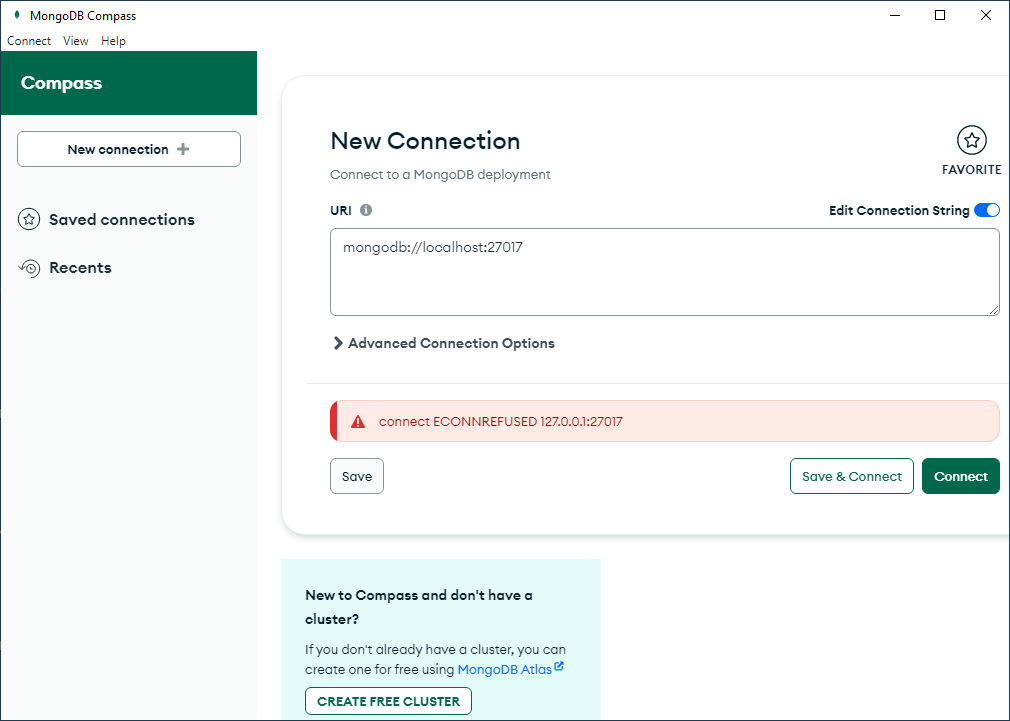The height and width of the screenshot is (721, 1010).
Task: Click the Recents clock icon
Action: 30,268
